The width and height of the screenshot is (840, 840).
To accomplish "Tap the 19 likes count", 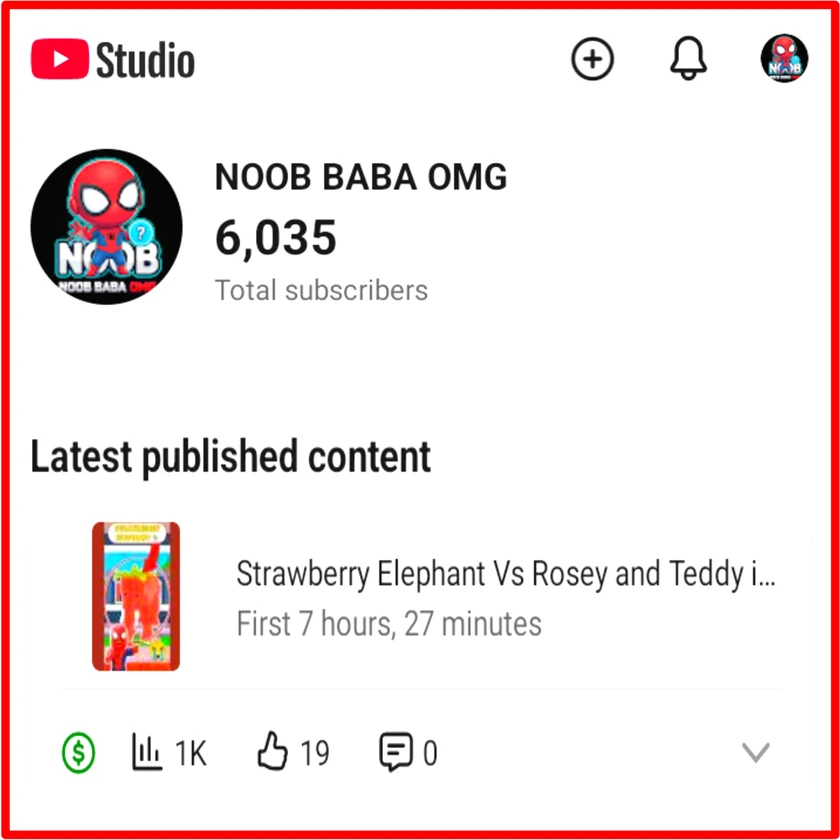I will pyautogui.click(x=315, y=753).
